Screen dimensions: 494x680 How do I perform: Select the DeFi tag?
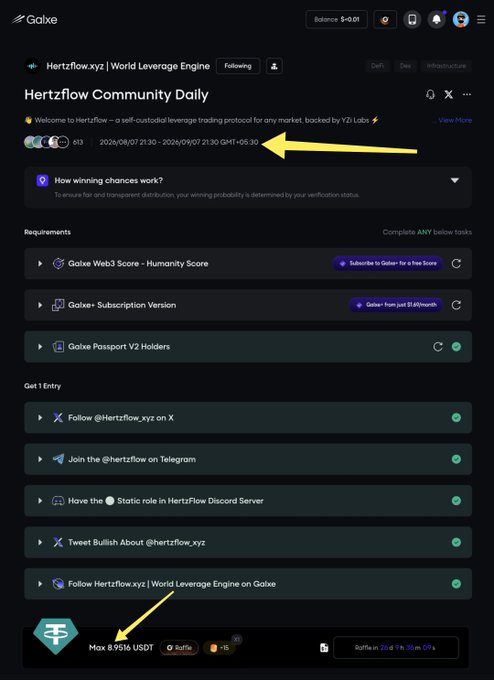click(377, 66)
